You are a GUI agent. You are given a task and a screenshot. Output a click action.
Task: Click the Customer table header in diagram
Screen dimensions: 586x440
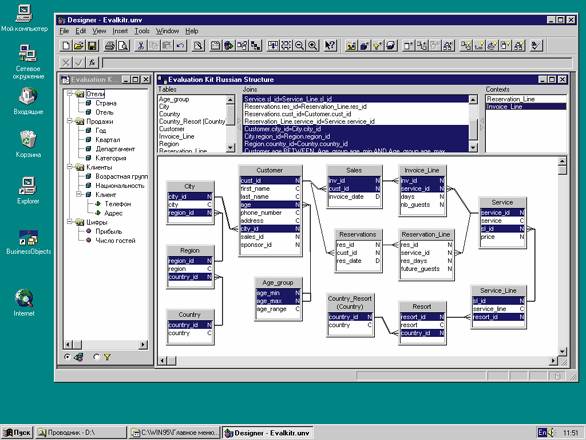pos(270,170)
